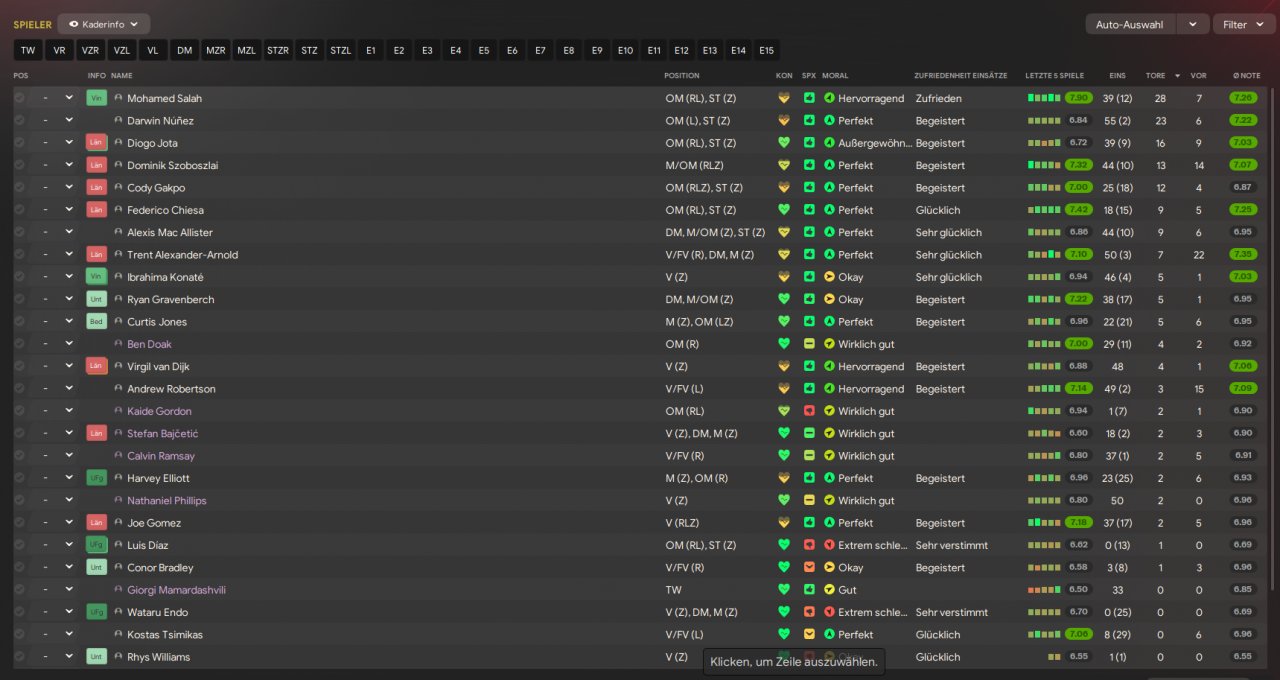Tick the selection circle for Luis Díaz
Screen dimensions: 1280x680
[x=19, y=545]
